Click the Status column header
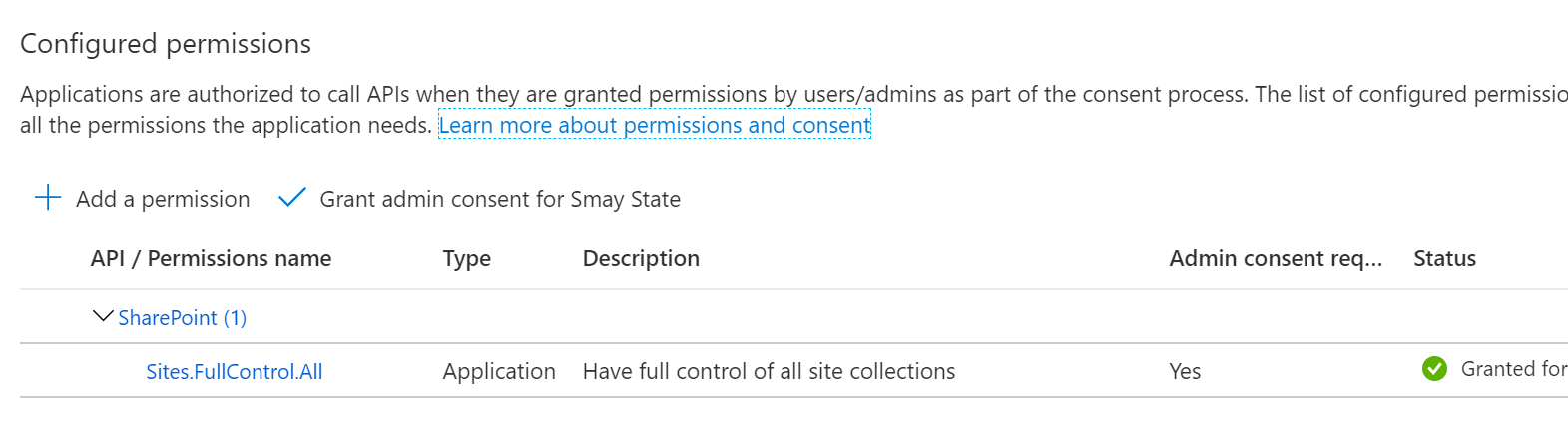Viewport: 1568px width, 429px height. [x=1444, y=258]
